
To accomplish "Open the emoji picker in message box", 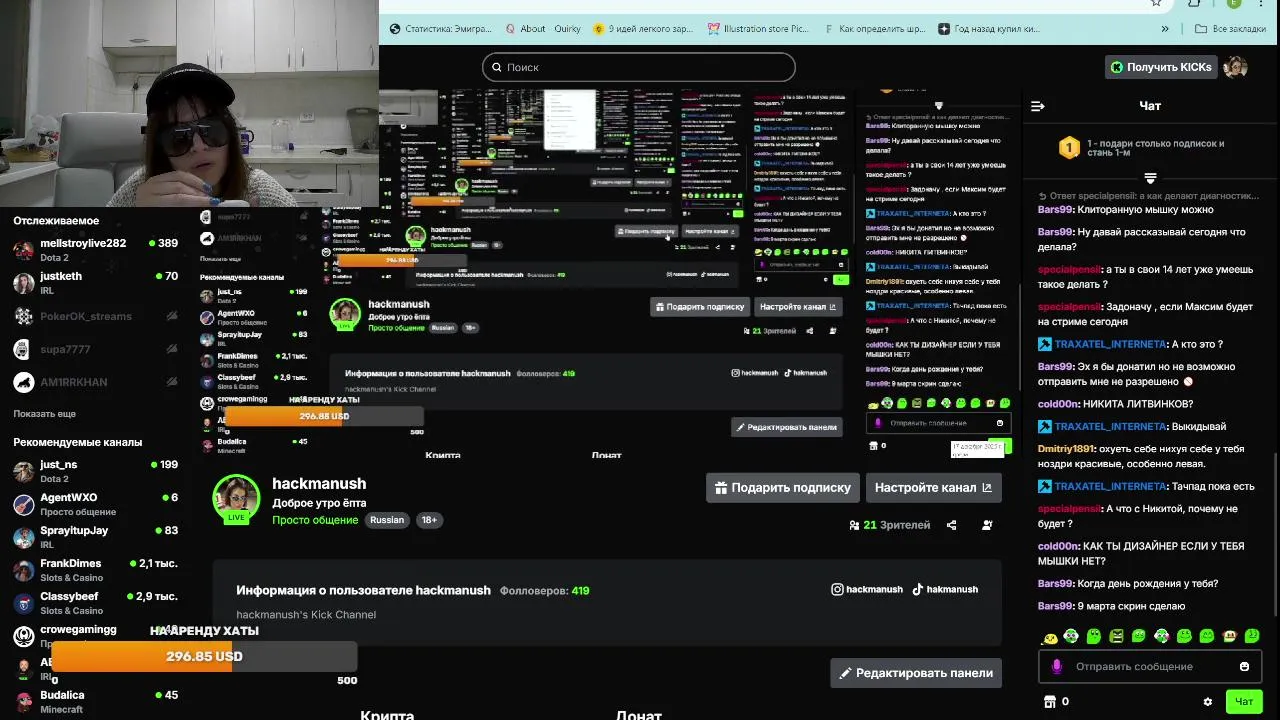I will (x=1244, y=667).
